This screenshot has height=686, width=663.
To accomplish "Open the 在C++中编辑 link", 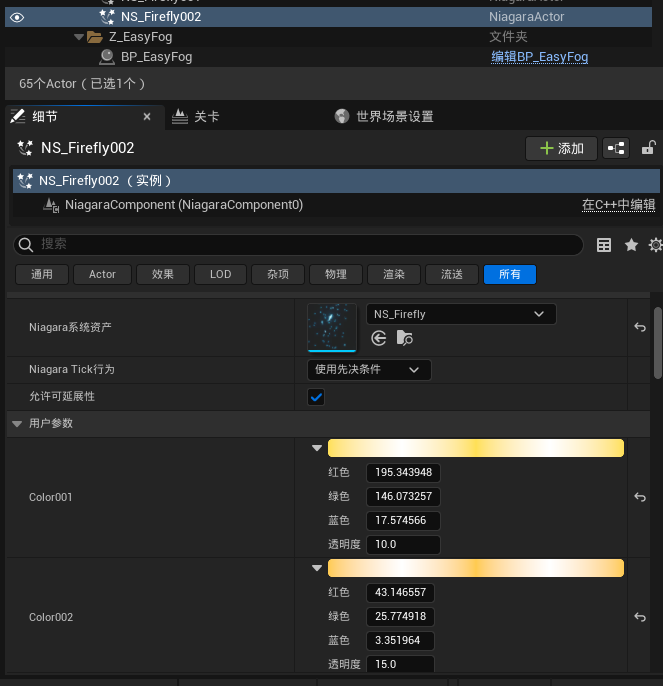I will 618,205.
